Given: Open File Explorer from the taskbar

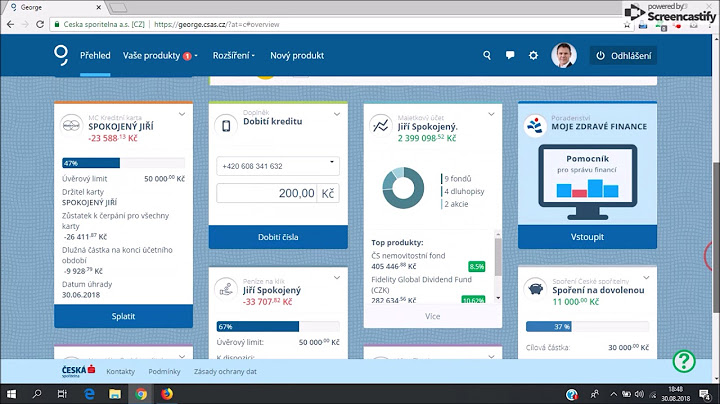Looking at the screenshot, I should pos(115,394).
